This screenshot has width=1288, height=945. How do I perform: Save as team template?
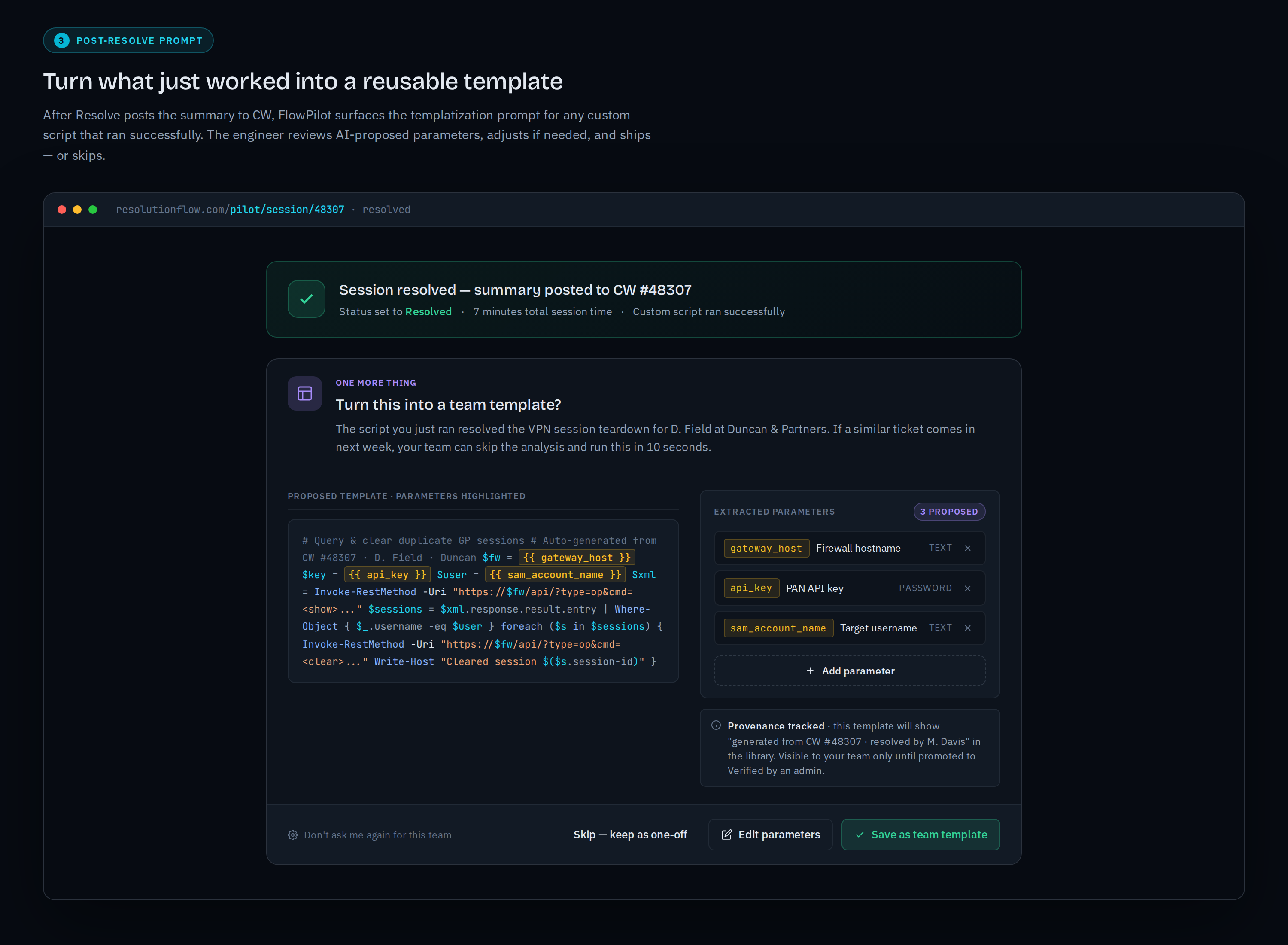(x=920, y=835)
